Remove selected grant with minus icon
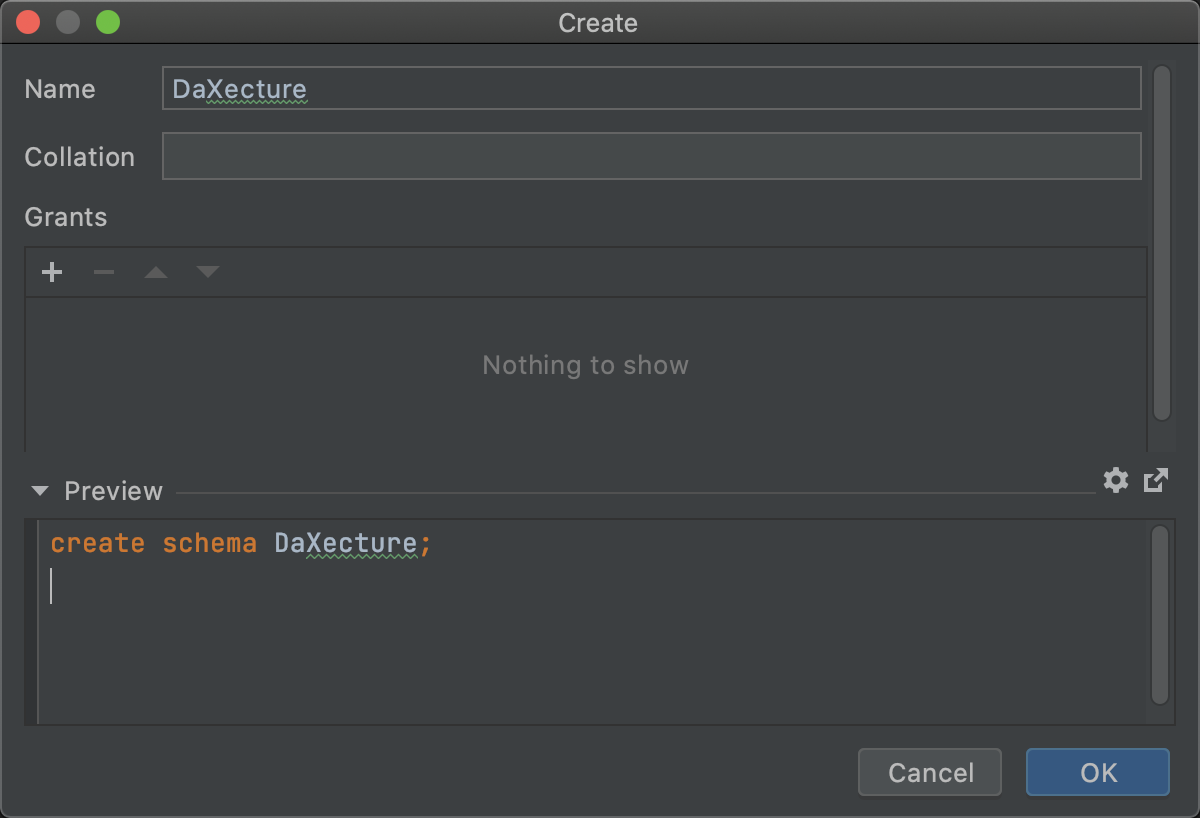This screenshot has width=1200, height=818. (x=104, y=272)
